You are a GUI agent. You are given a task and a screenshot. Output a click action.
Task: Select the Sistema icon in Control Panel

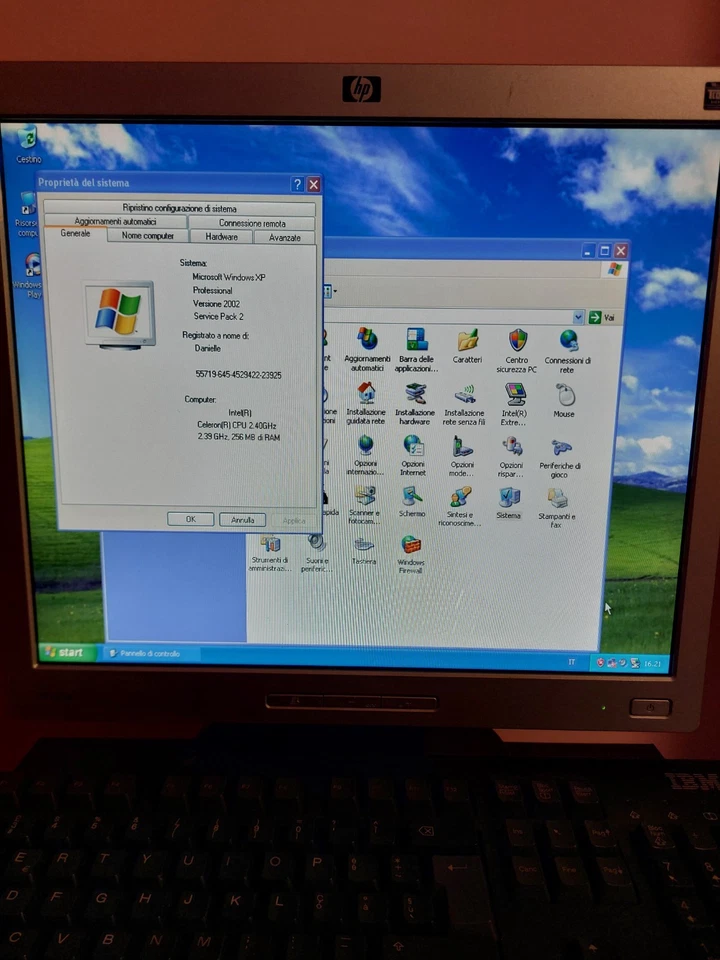tap(509, 503)
